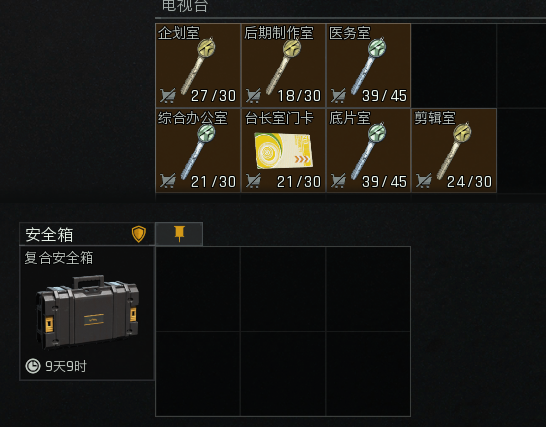Click the 复合安全箱 case image
This screenshot has width=546, height=427.
[x=87, y=312]
